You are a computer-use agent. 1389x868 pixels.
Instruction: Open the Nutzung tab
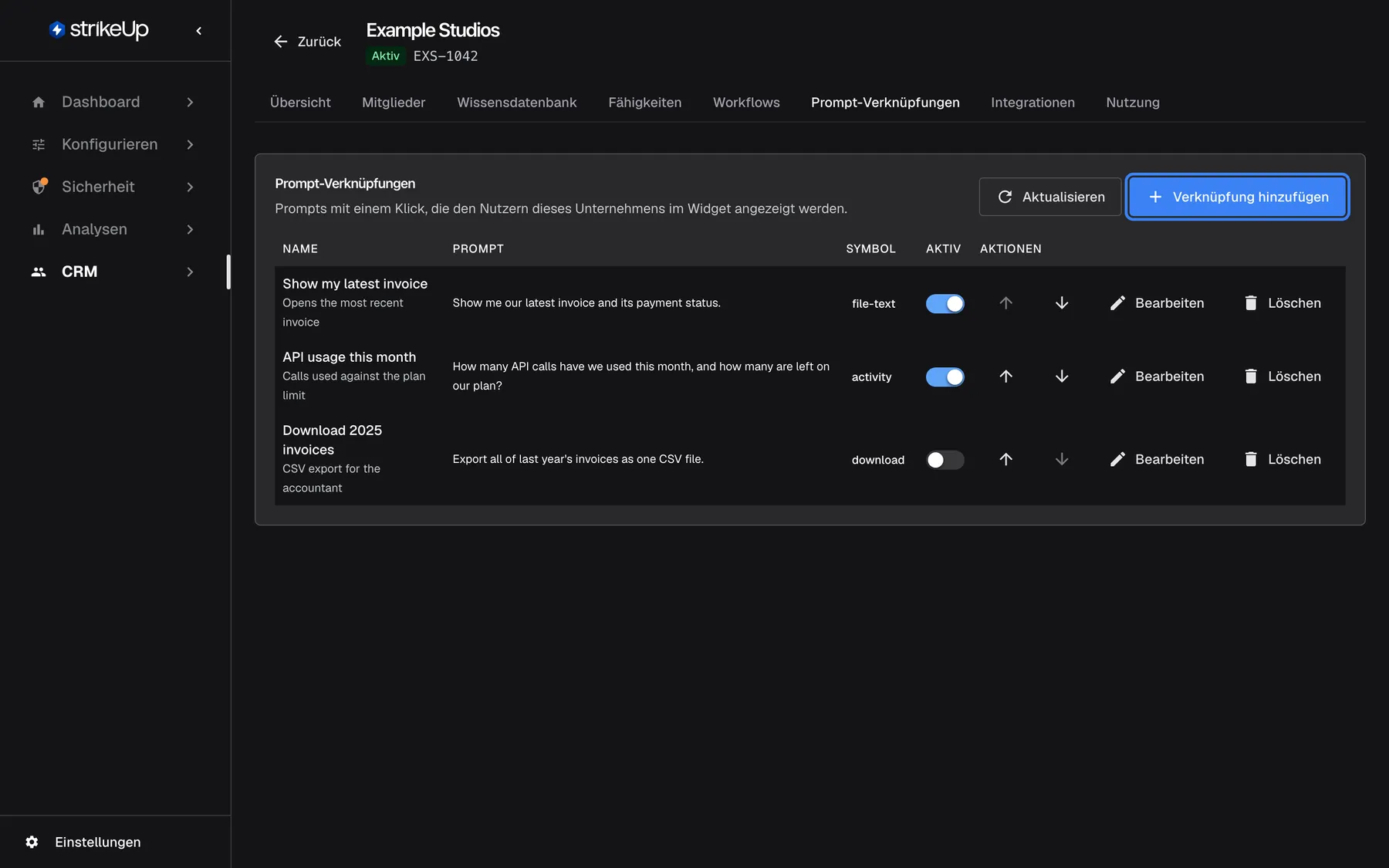(x=1133, y=103)
